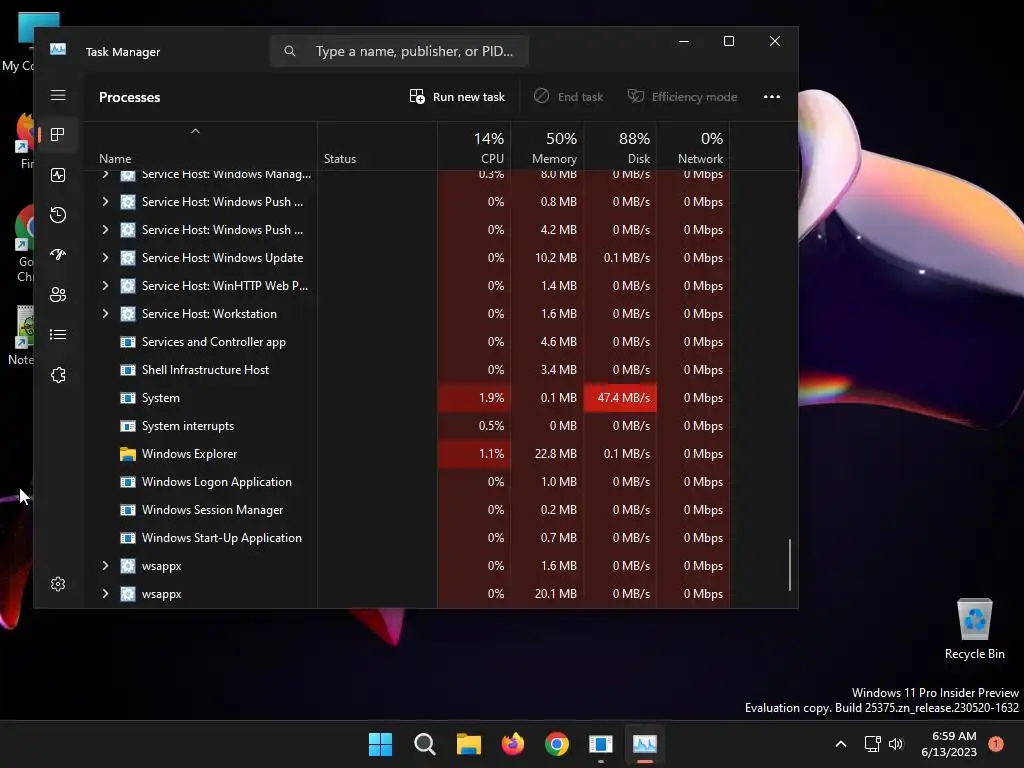Expand Service Host: Workstation
Image resolution: width=1024 pixels, height=768 pixels.
tap(105, 314)
